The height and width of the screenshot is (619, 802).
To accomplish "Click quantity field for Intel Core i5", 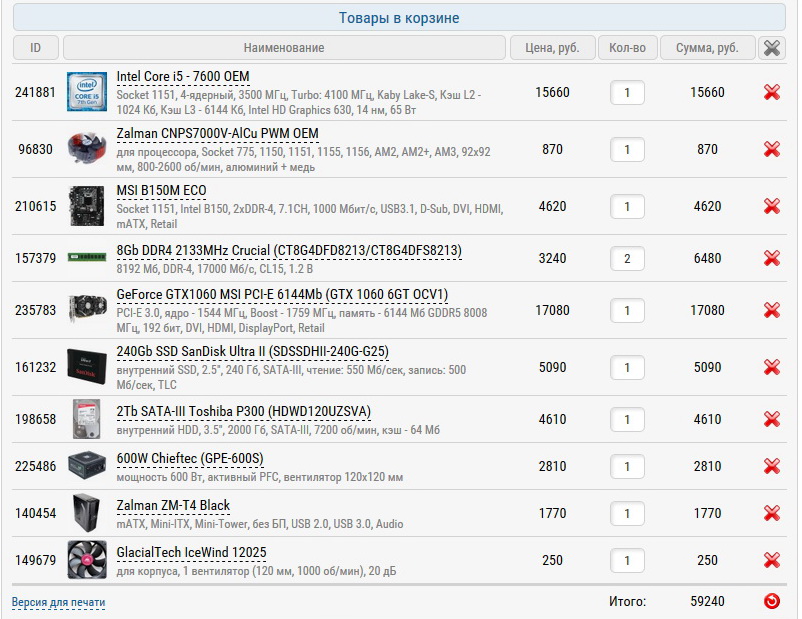I will [627, 93].
